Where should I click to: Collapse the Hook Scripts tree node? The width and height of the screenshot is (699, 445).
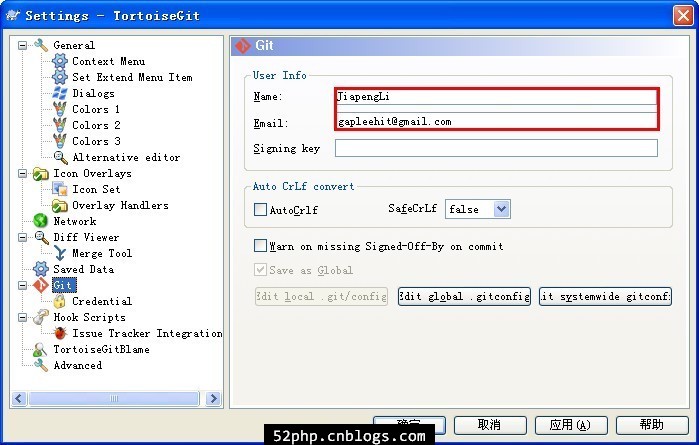tap(22, 317)
